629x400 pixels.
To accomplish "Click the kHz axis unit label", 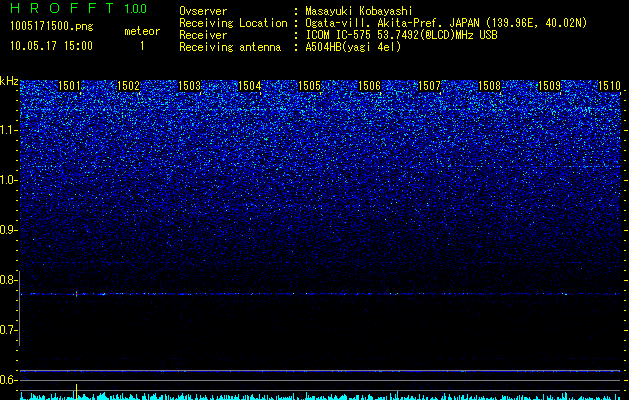I will (x=9, y=81).
